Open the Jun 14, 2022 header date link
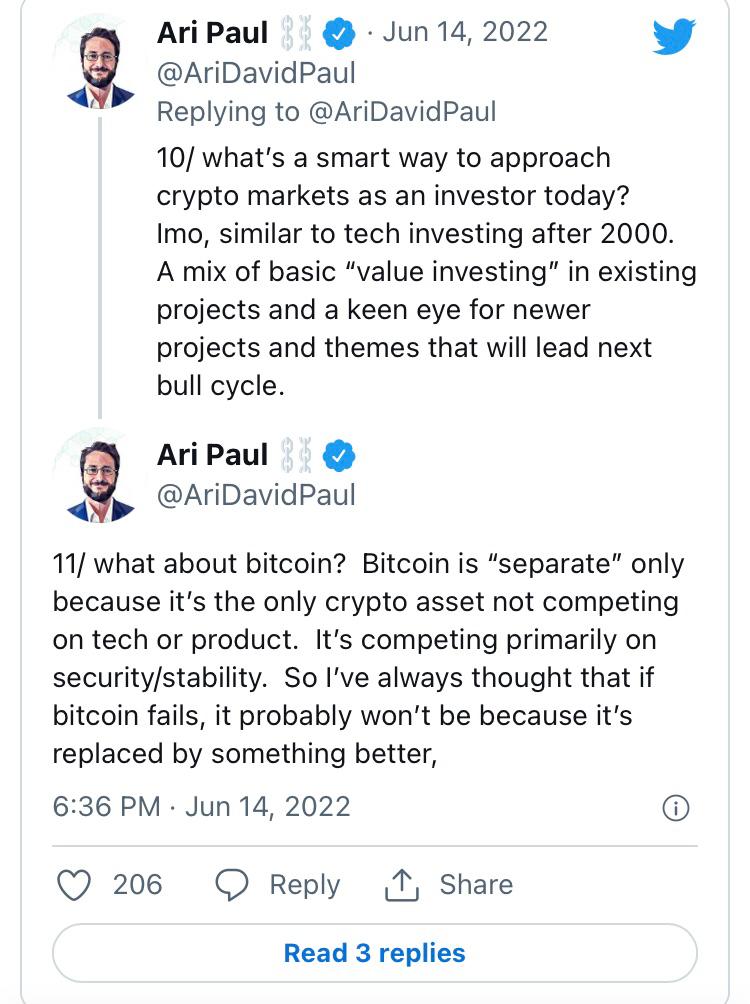This screenshot has height=1004, width=750. tap(465, 32)
